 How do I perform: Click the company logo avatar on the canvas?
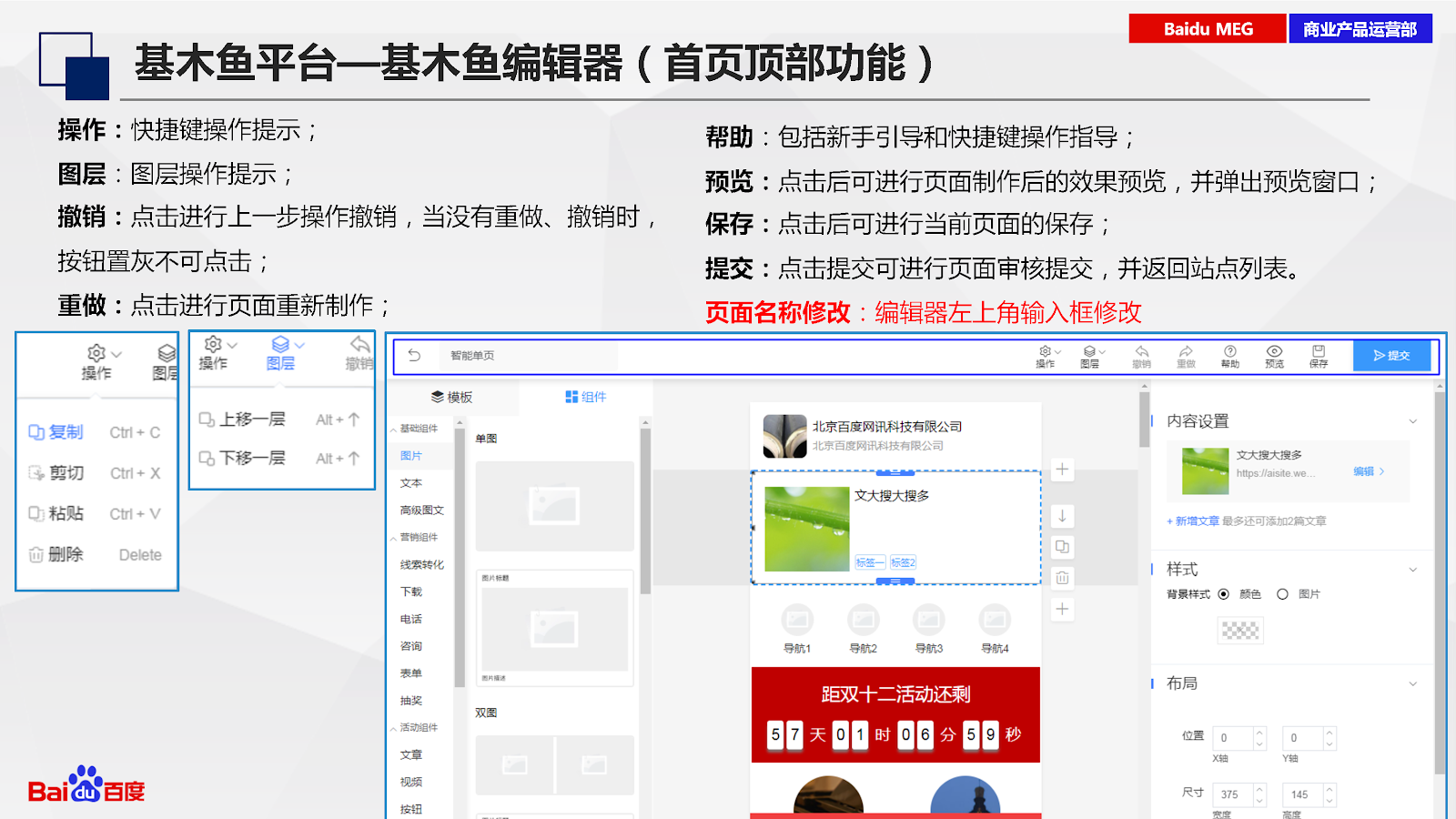coord(784,436)
